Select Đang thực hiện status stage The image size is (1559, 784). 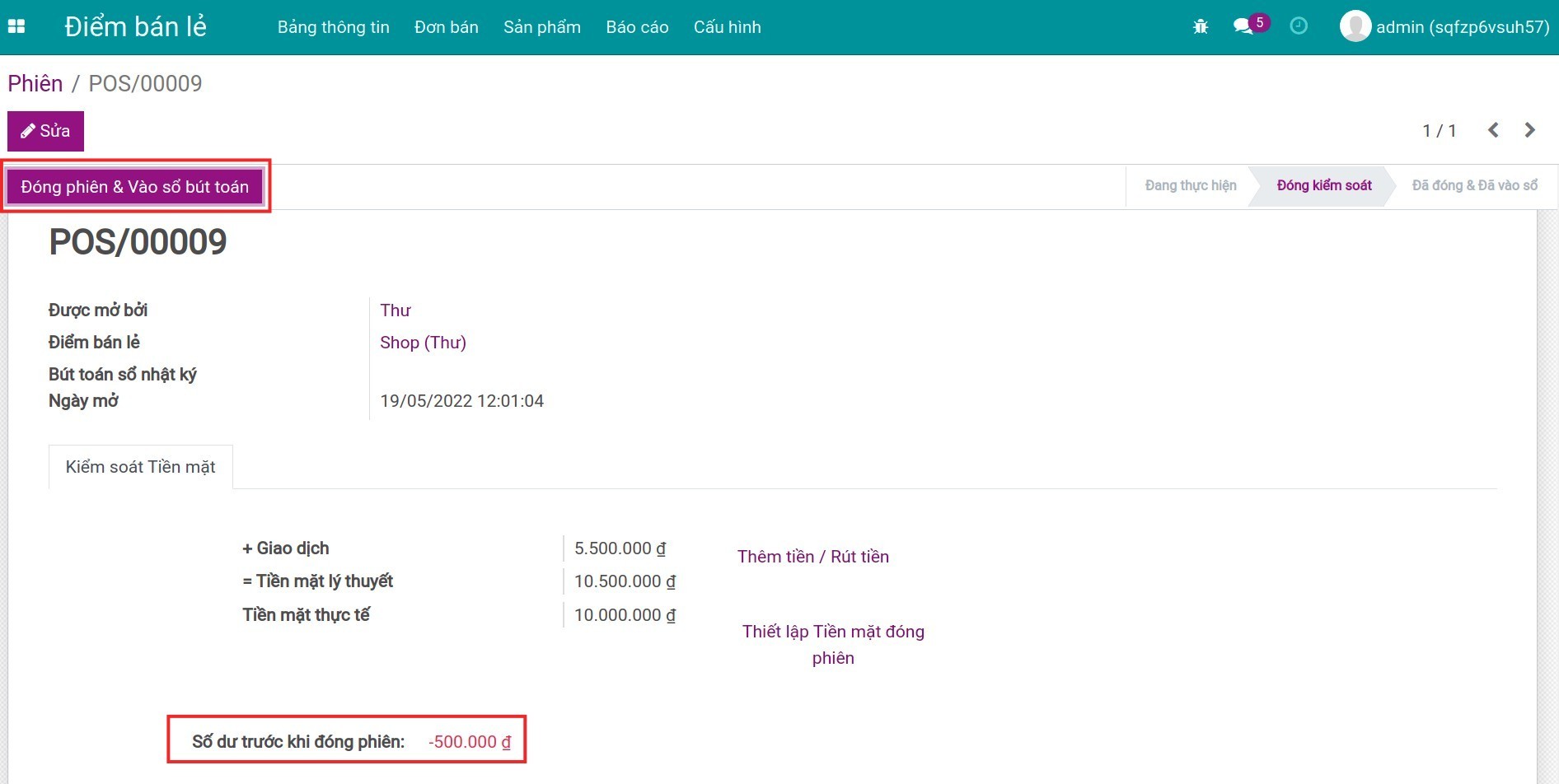(1190, 186)
